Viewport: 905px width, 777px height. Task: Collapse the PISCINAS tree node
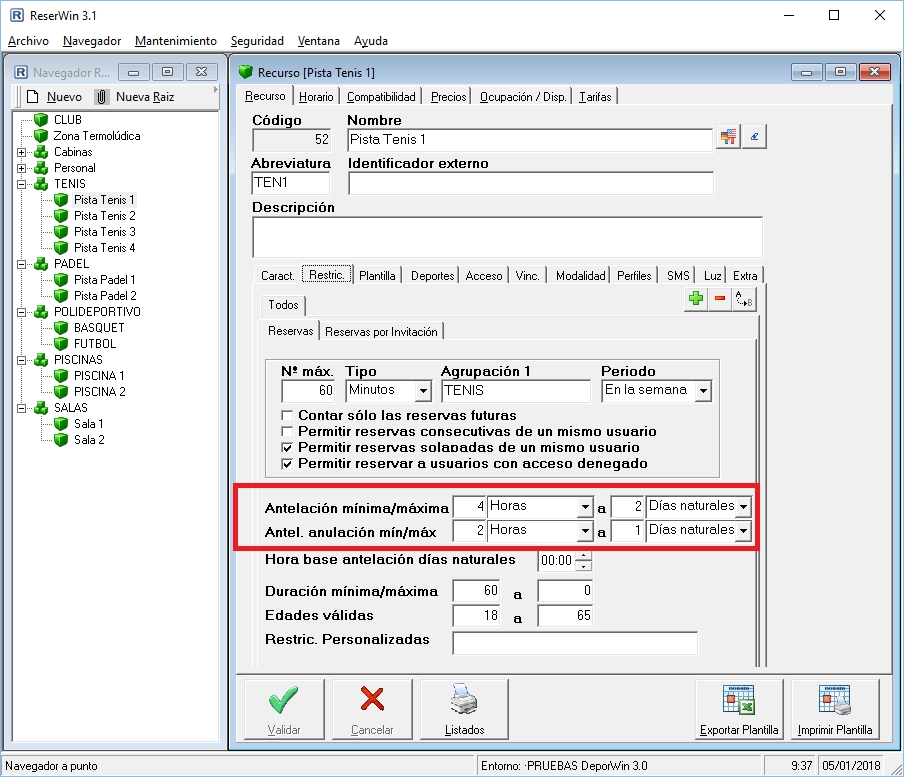(x=21, y=360)
